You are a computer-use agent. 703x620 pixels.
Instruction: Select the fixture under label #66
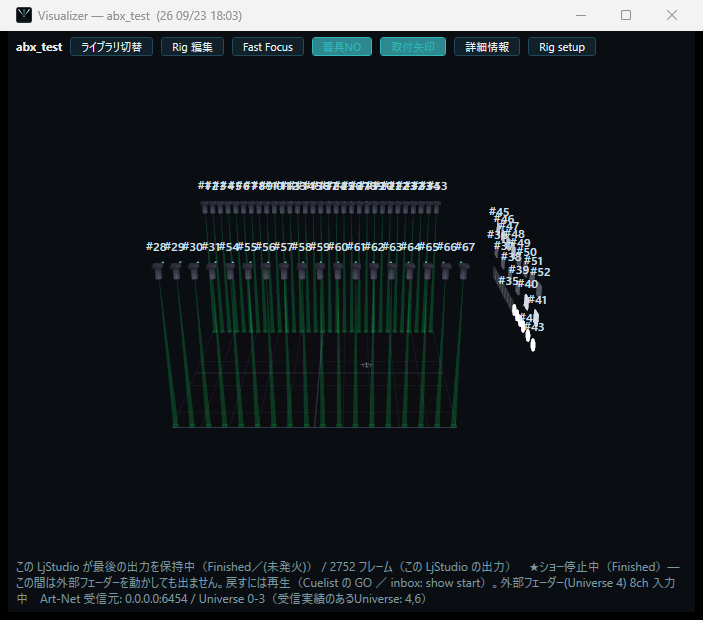[x=446, y=271]
